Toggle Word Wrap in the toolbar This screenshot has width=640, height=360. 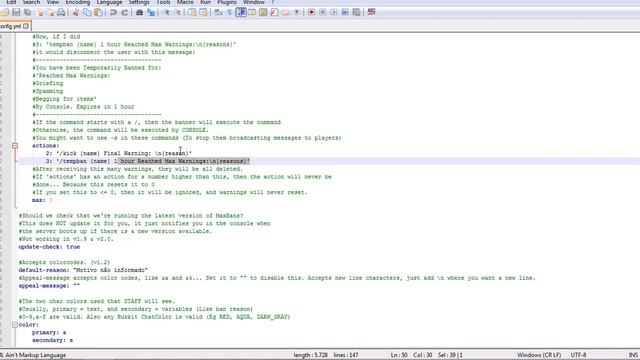coord(218,12)
